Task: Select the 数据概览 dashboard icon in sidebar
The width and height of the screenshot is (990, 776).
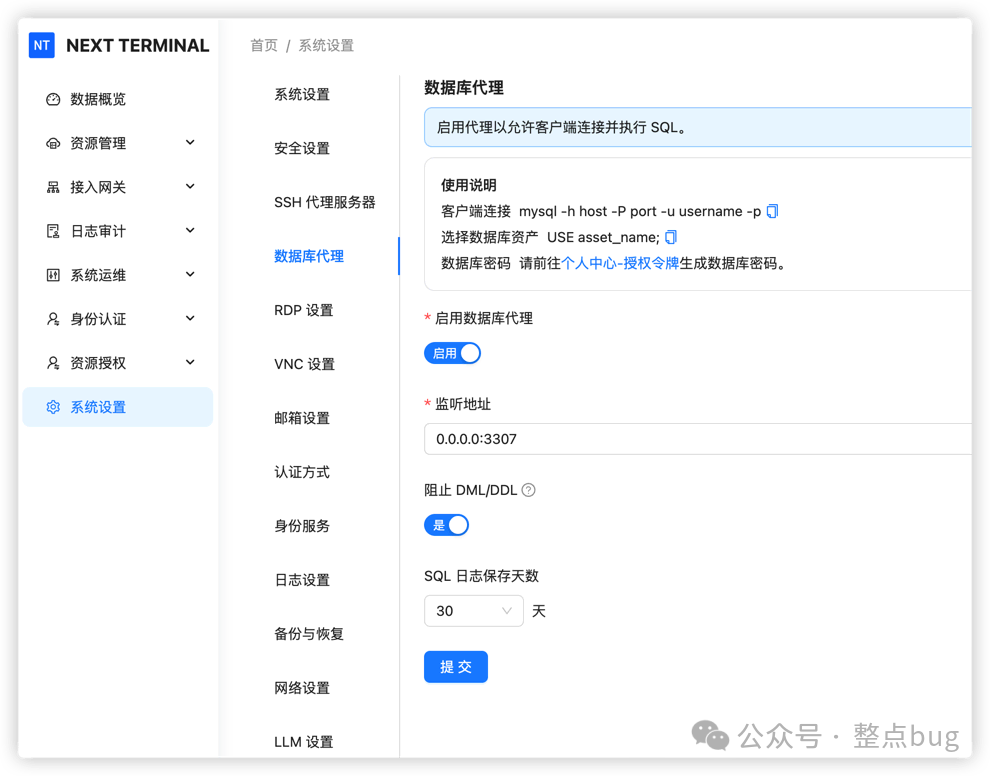Action: tap(53, 99)
